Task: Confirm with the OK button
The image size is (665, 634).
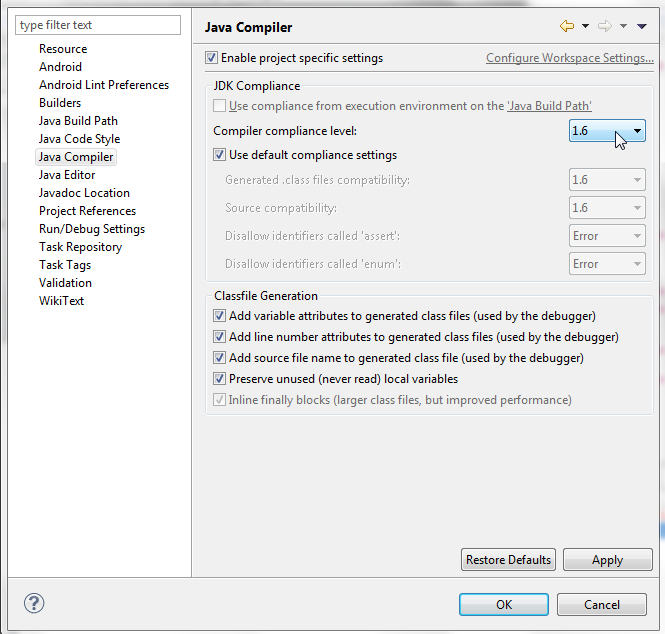Action: (x=504, y=604)
